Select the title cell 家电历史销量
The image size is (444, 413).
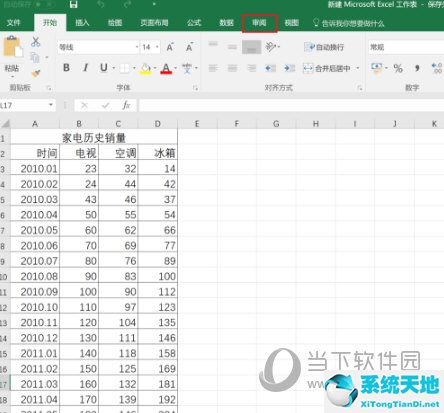(x=94, y=137)
